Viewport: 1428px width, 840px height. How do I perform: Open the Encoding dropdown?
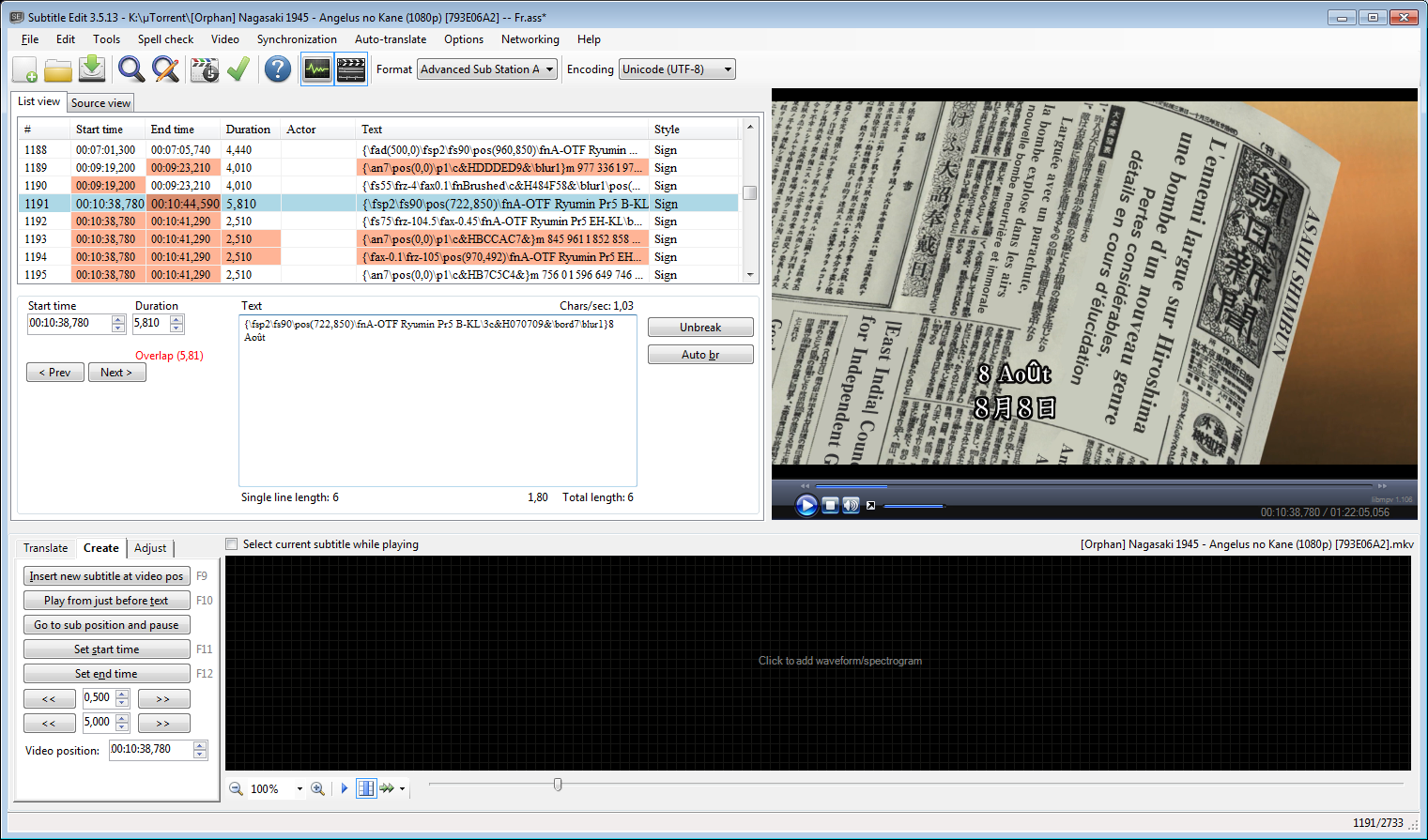[677, 69]
